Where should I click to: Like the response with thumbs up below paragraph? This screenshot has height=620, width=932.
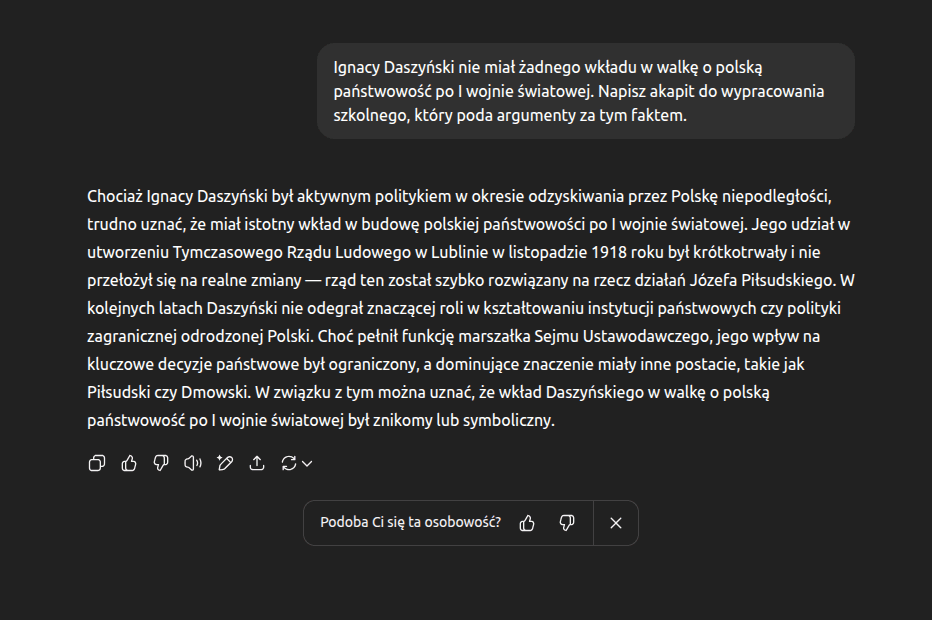pos(129,463)
